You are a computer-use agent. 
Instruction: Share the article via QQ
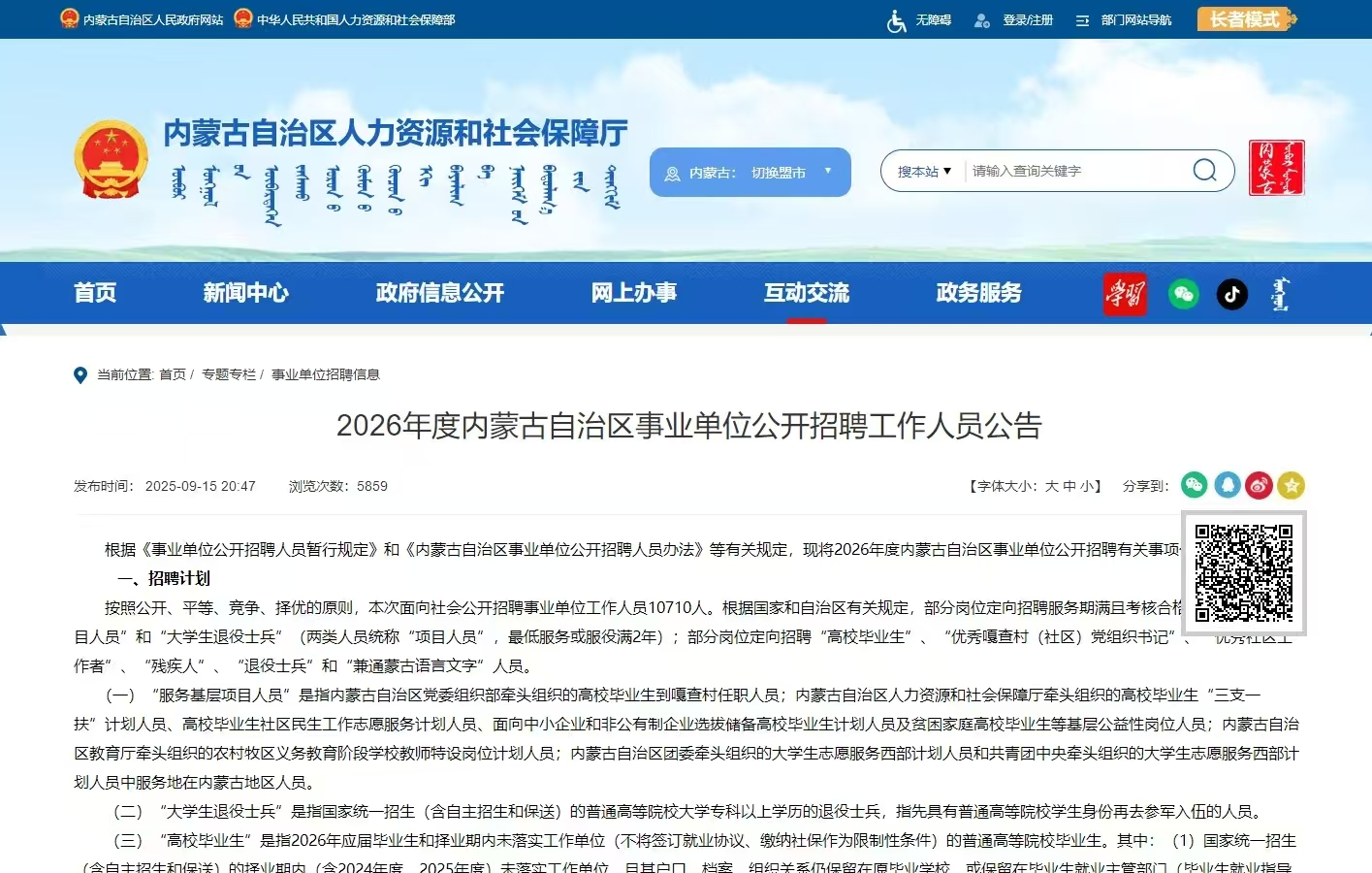tap(1227, 485)
